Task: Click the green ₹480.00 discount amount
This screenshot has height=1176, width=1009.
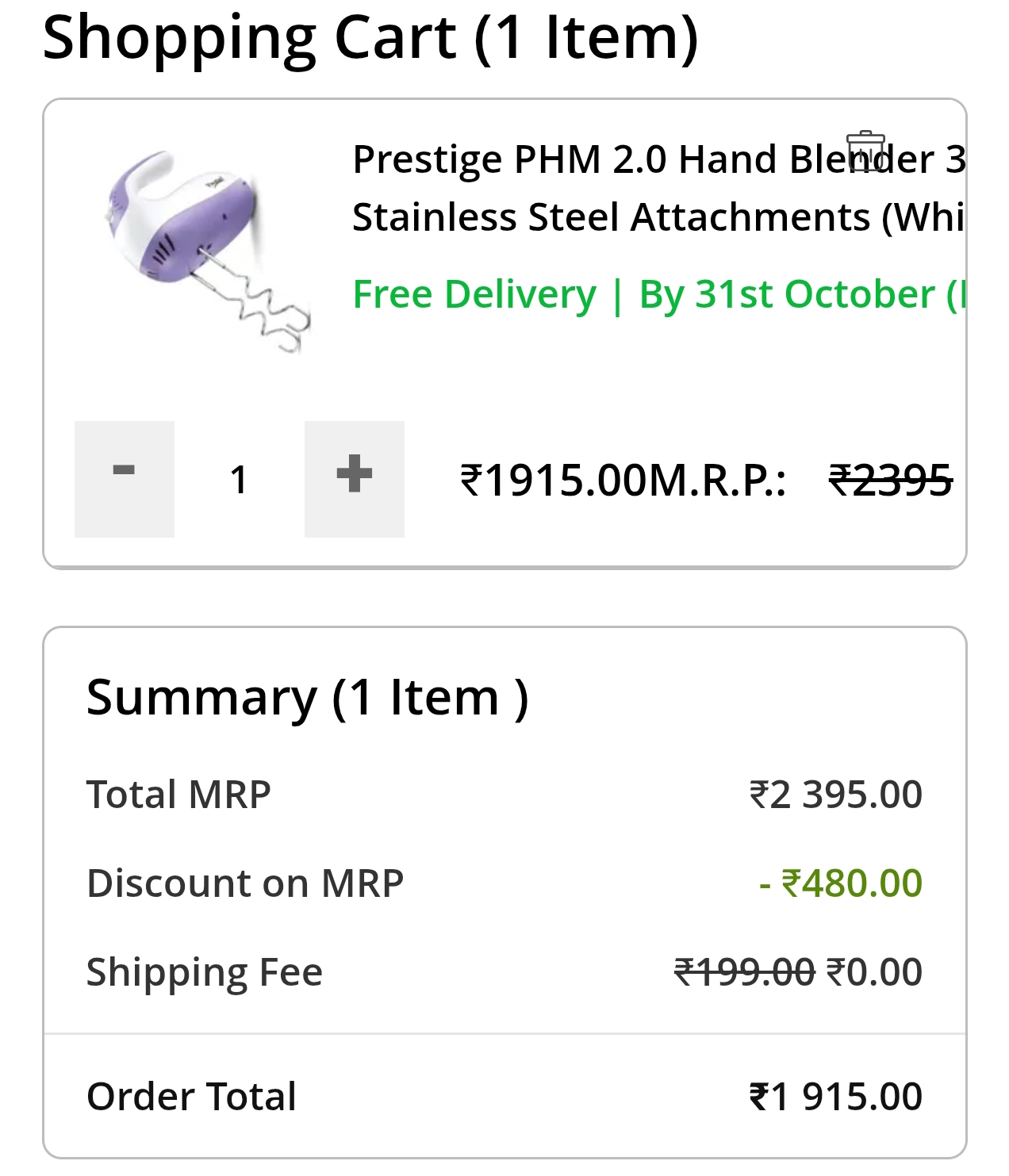Action: (x=842, y=883)
